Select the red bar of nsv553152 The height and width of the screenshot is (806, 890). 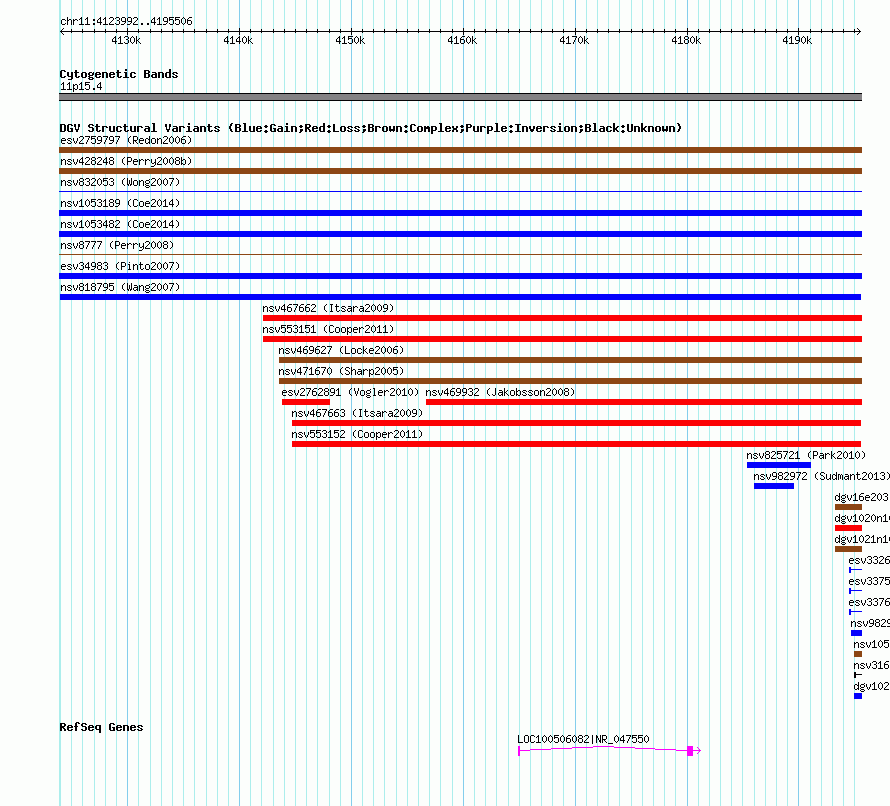(577, 444)
